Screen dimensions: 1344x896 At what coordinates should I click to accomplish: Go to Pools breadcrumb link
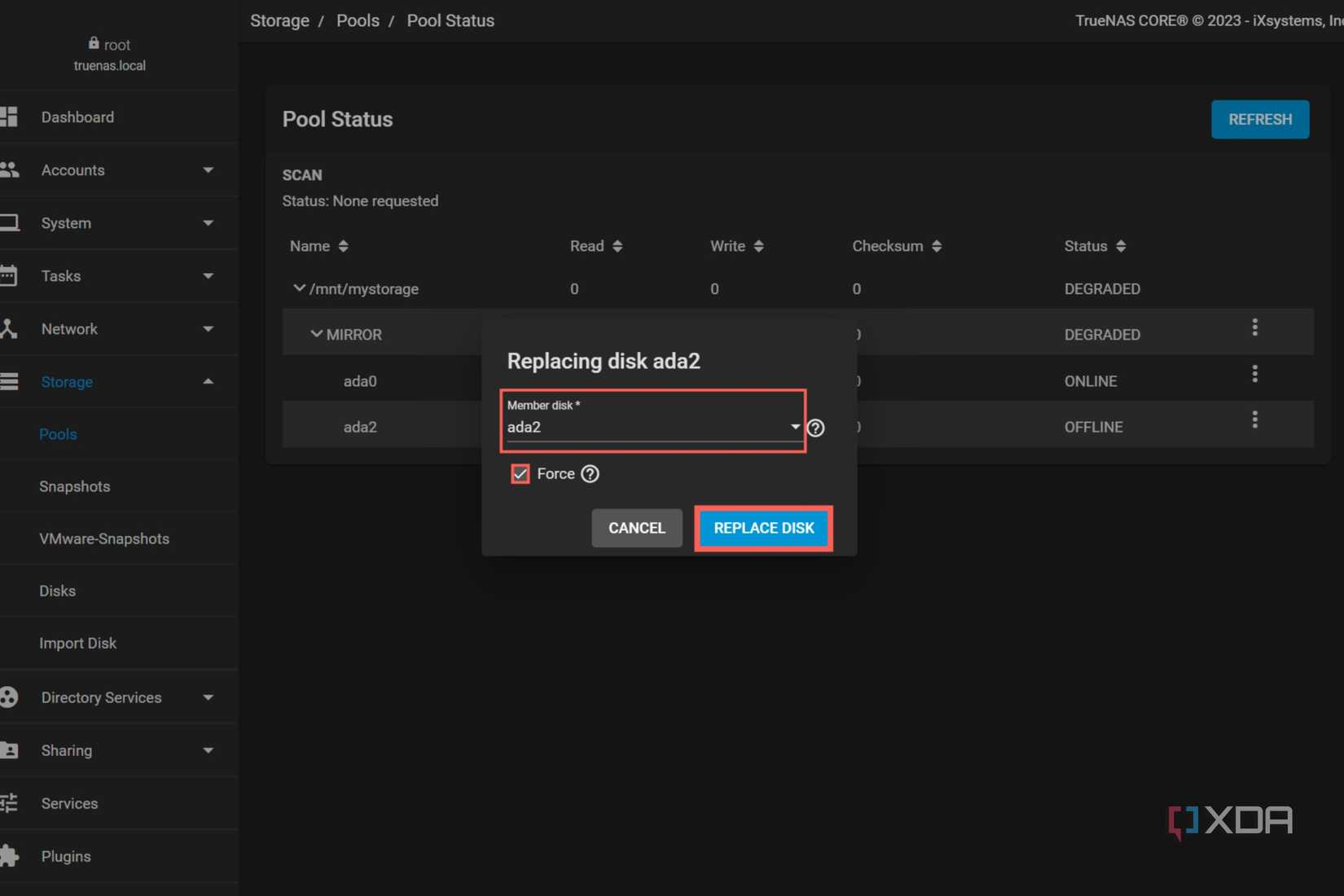[358, 20]
